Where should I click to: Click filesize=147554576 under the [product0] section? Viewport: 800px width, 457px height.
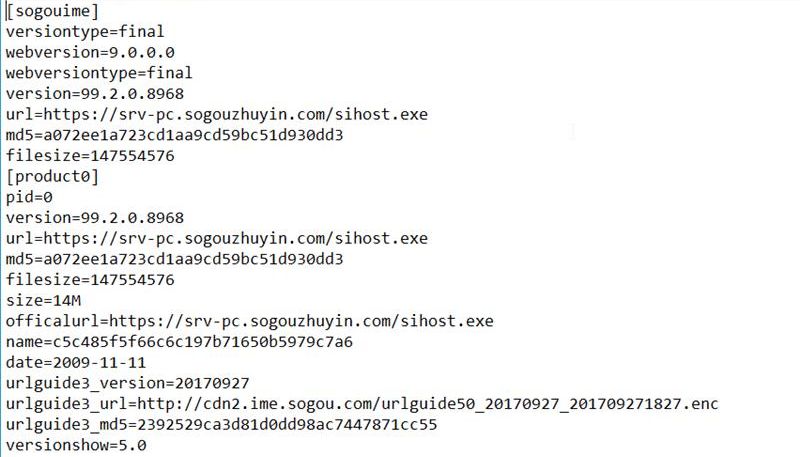click(90, 280)
